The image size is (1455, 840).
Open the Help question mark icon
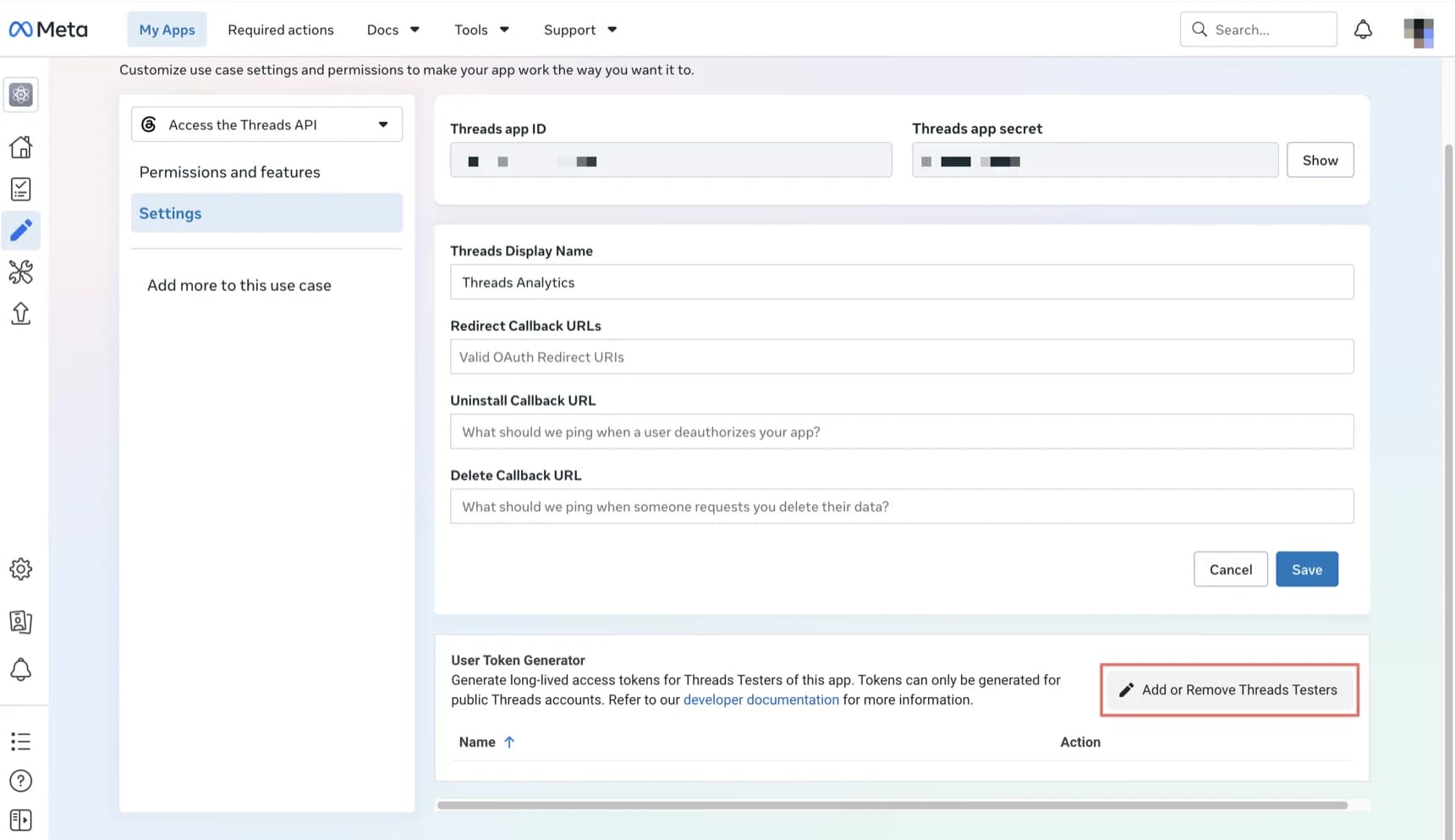point(21,781)
